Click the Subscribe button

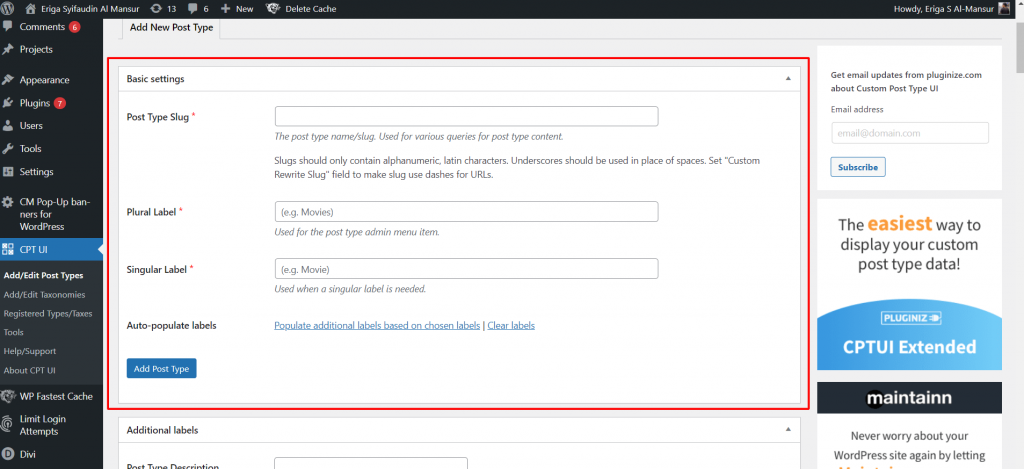[857, 167]
